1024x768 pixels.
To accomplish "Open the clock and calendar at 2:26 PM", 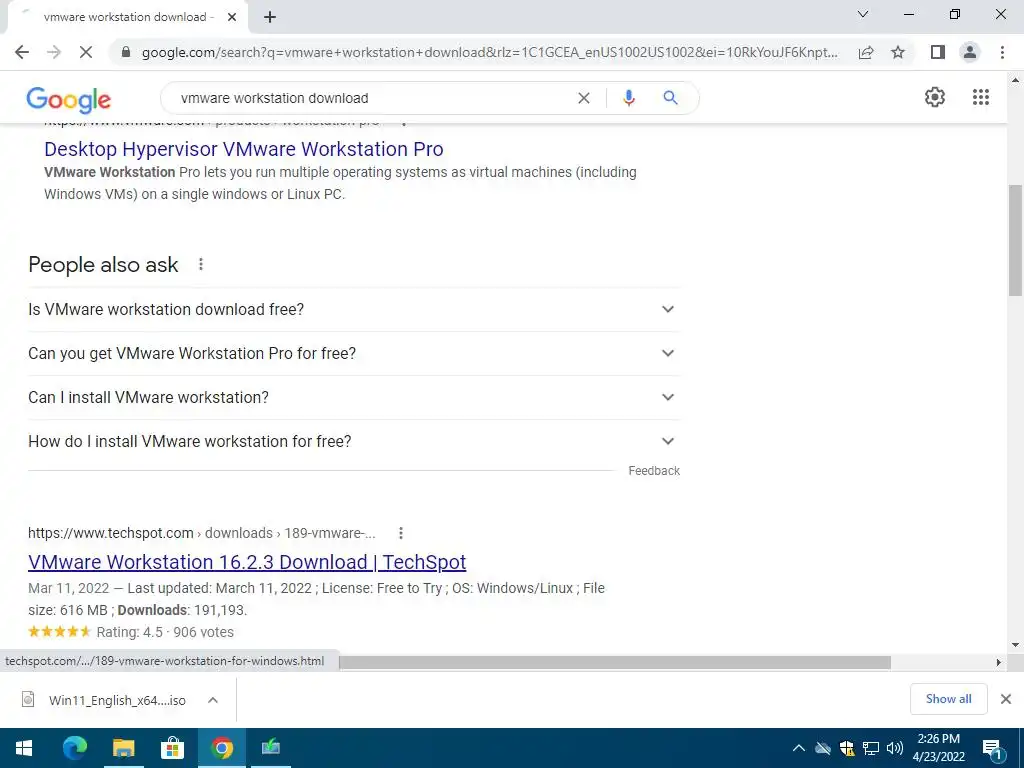I will [x=938, y=748].
